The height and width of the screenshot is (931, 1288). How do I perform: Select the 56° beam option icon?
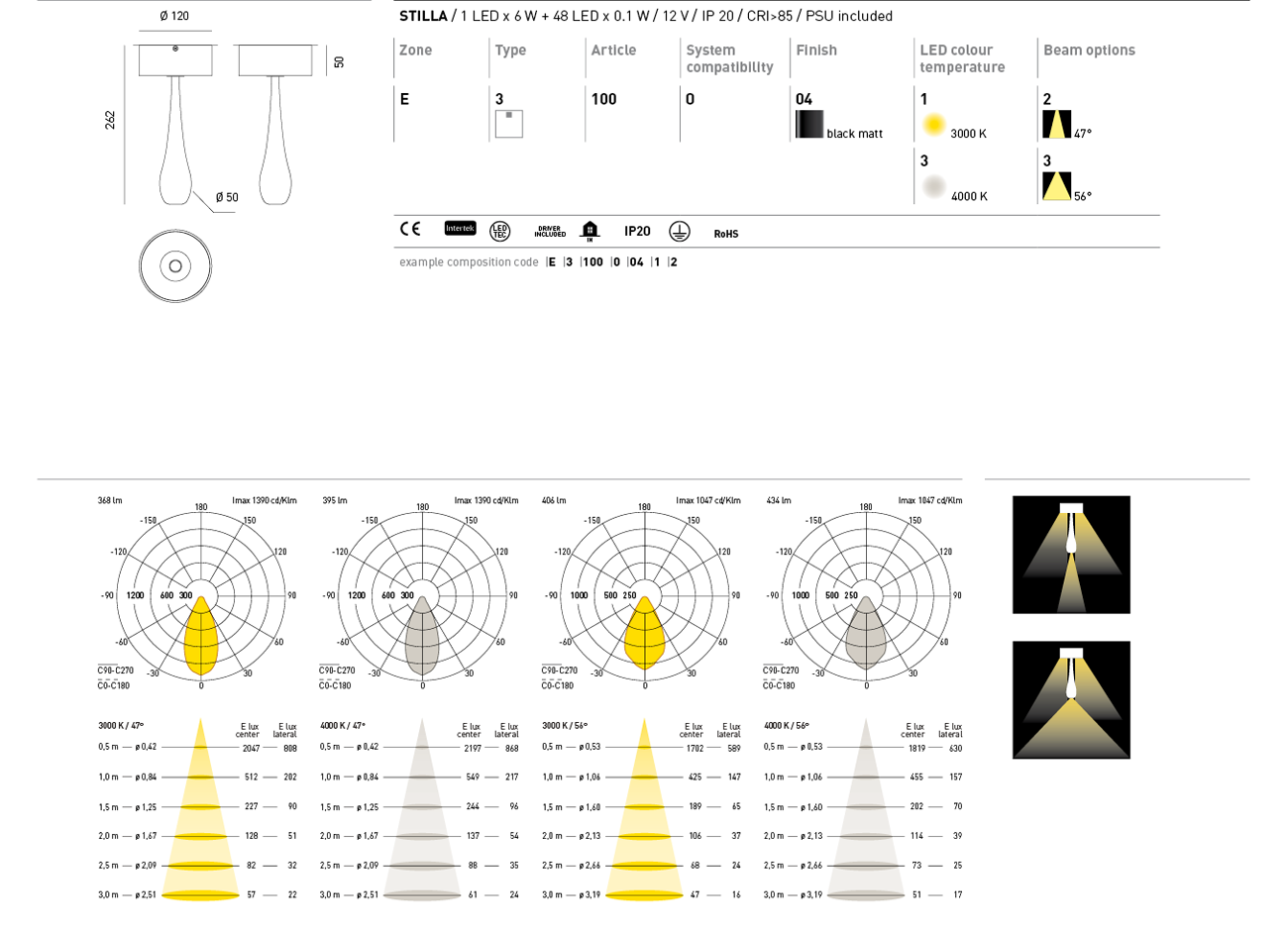(x=1056, y=186)
